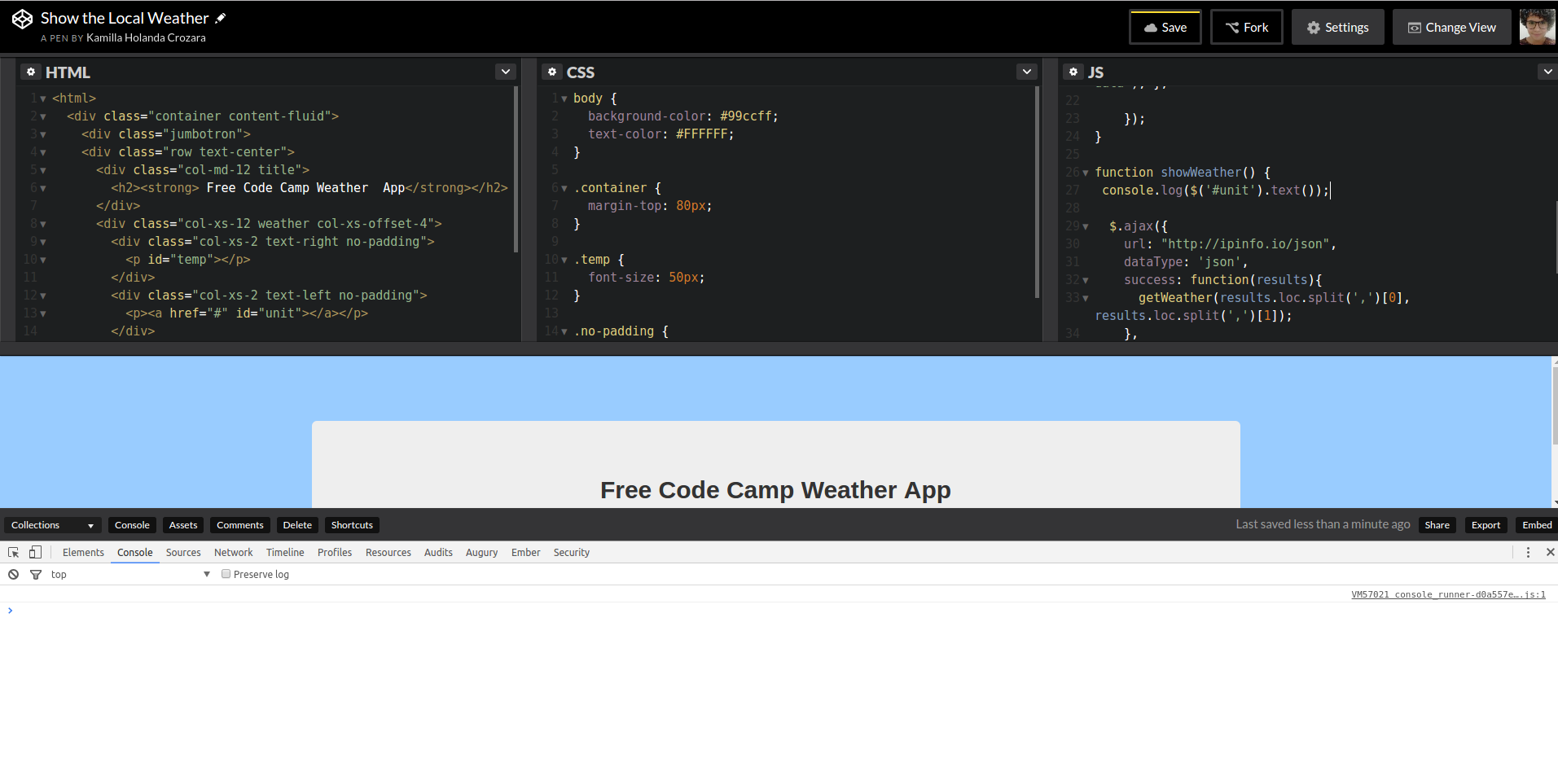This screenshot has width=1558, height=784.
Task: Fork this pen
Action: coord(1247,27)
